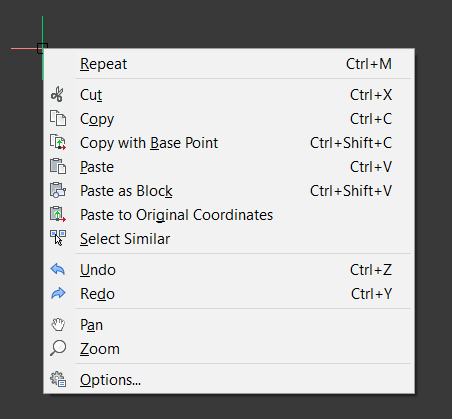452x419 pixels.
Task: Choose Repeat from the context menu
Action: click(229, 64)
